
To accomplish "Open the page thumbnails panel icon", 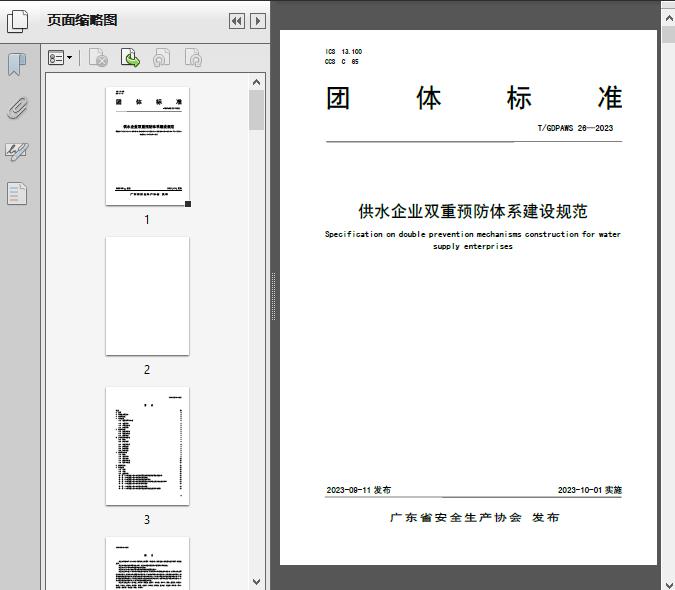I will tap(17, 21).
